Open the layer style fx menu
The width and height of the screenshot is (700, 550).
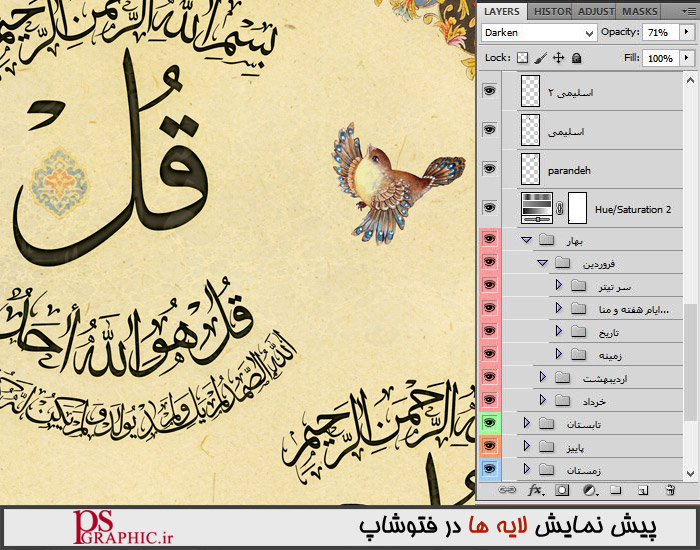pos(535,490)
